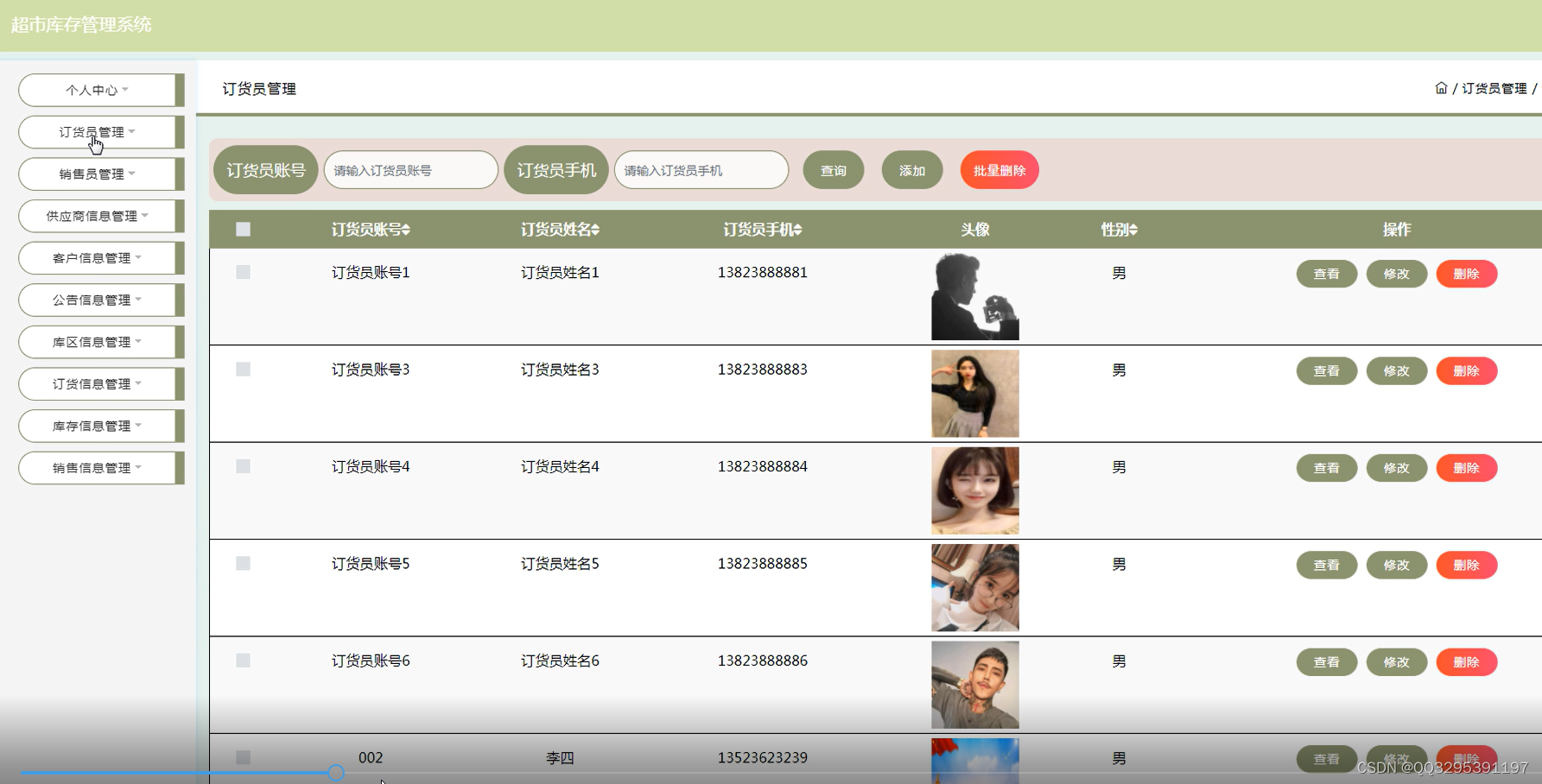The height and width of the screenshot is (784, 1542).
Task: Select phone number 13523623239
Action: pyautogui.click(x=763, y=758)
